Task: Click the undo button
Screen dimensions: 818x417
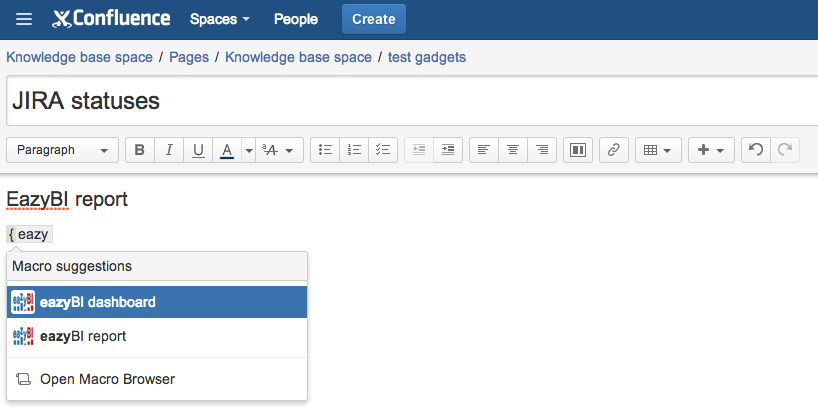Action: pos(756,150)
